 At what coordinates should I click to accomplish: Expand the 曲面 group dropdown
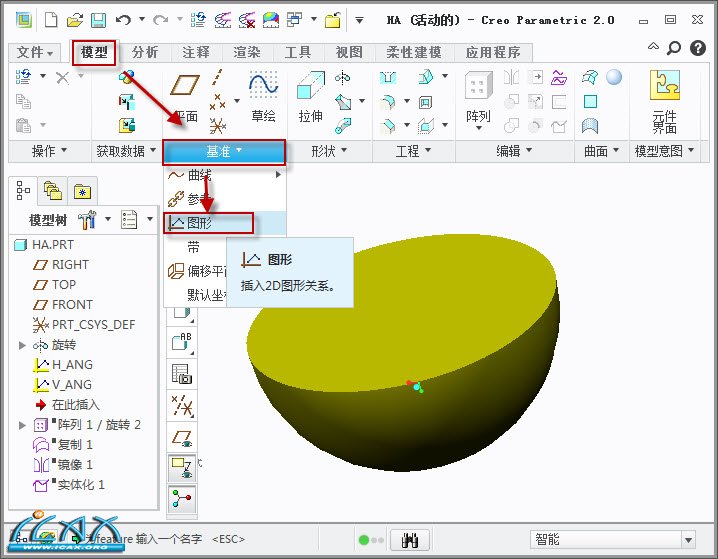click(601, 151)
